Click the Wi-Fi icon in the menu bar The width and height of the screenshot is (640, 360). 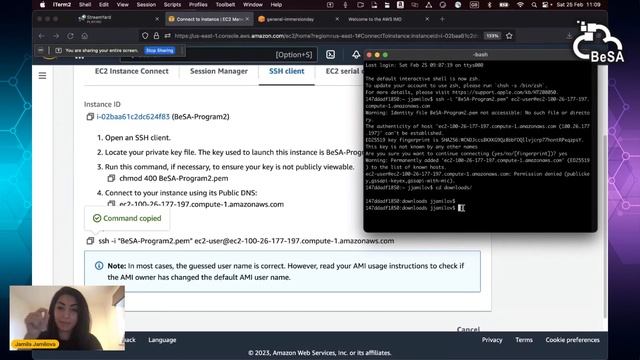(520, 4)
